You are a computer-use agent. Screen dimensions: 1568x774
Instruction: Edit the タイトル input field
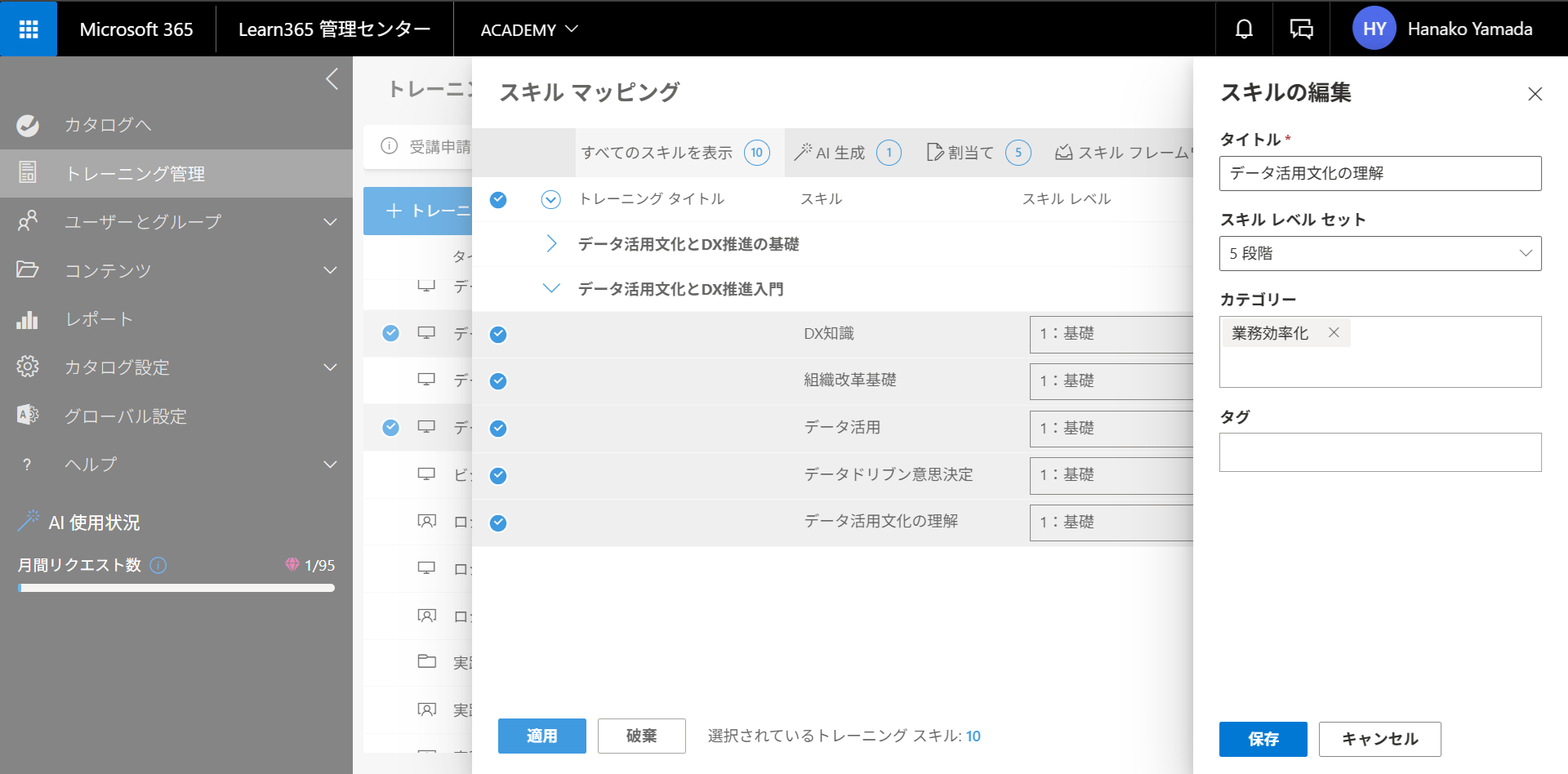[1380, 173]
